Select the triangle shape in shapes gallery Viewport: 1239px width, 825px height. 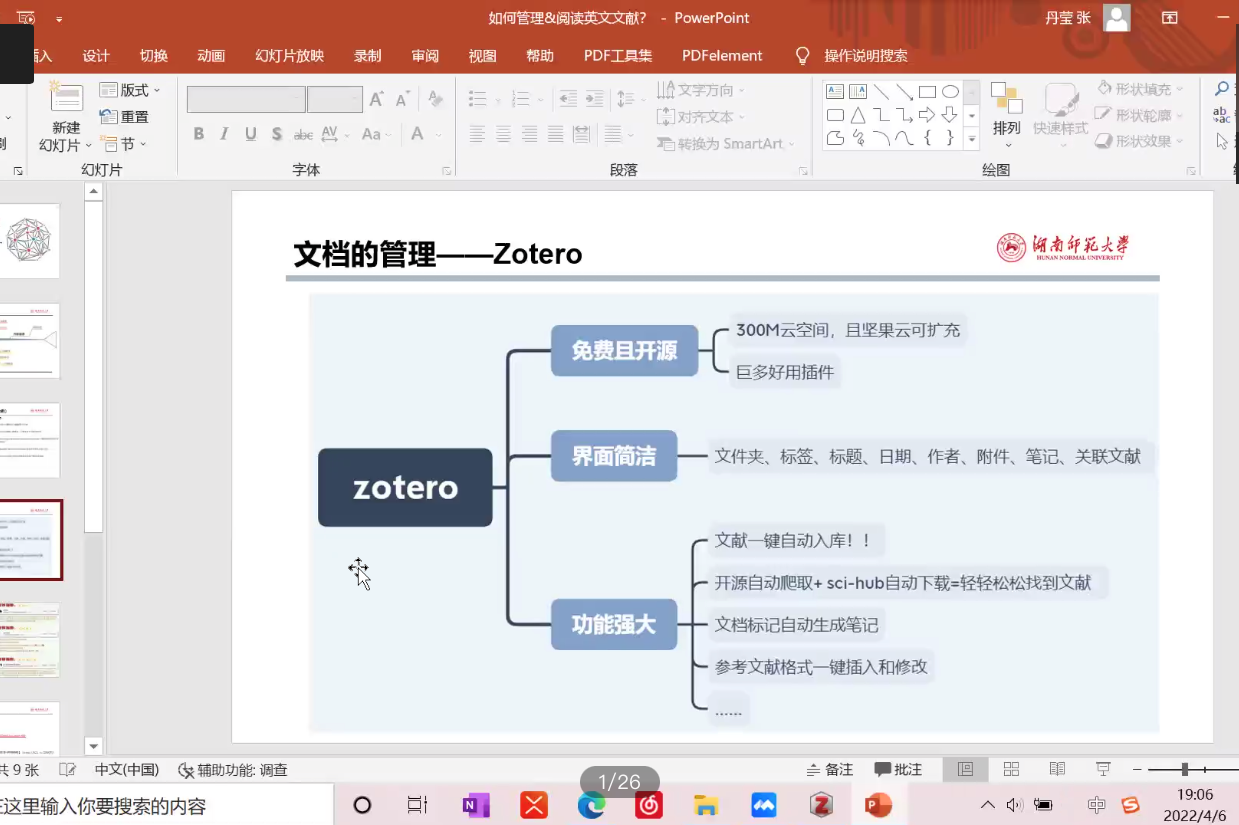point(858,115)
